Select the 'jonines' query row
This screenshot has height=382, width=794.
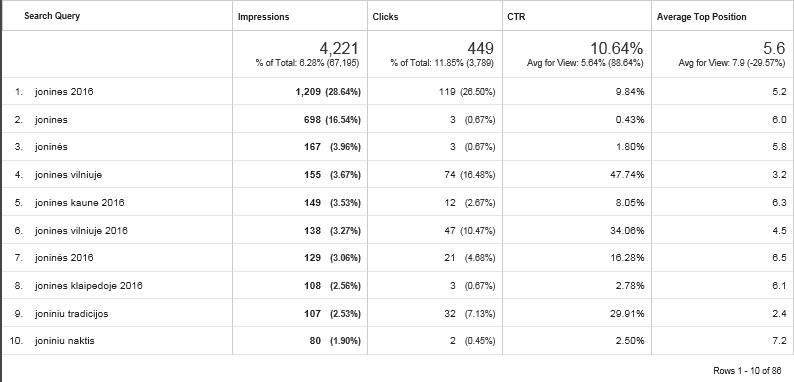[x=51, y=120]
